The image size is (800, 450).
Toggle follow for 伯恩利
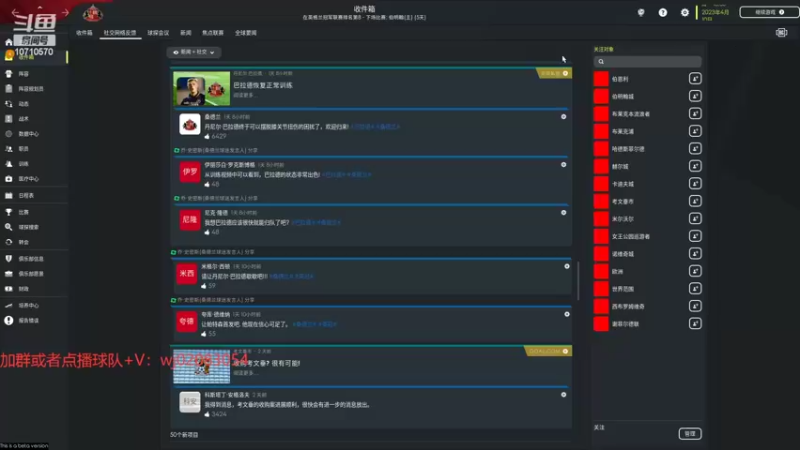coord(695,79)
